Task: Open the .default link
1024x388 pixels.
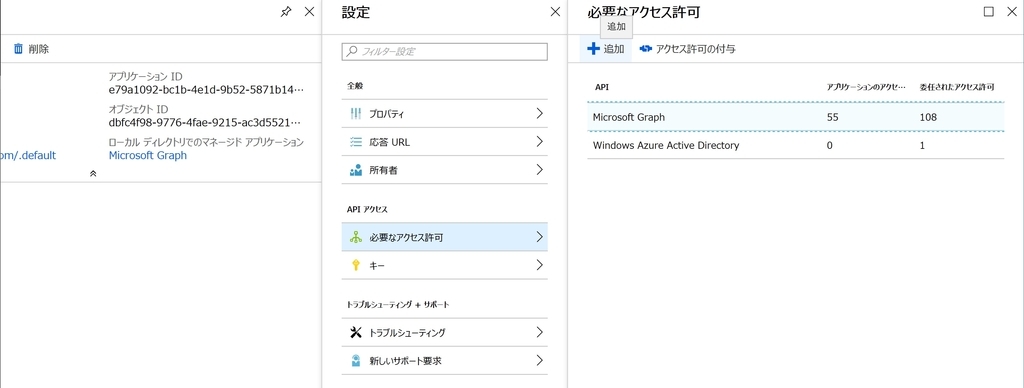Action: [28, 155]
